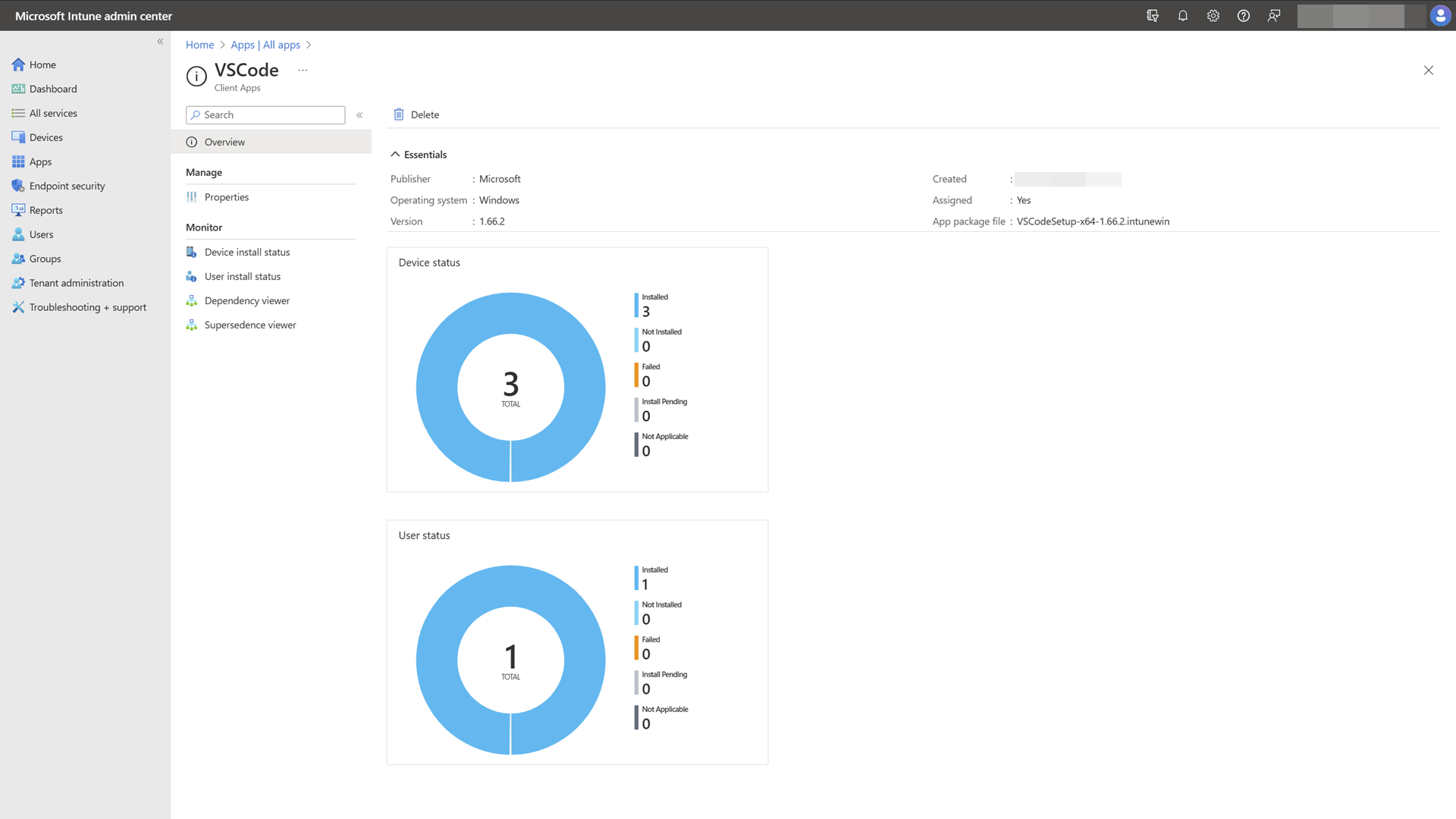Open the settings gear icon
This screenshot has width=1456, height=819.
pyautogui.click(x=1213, y=16)
